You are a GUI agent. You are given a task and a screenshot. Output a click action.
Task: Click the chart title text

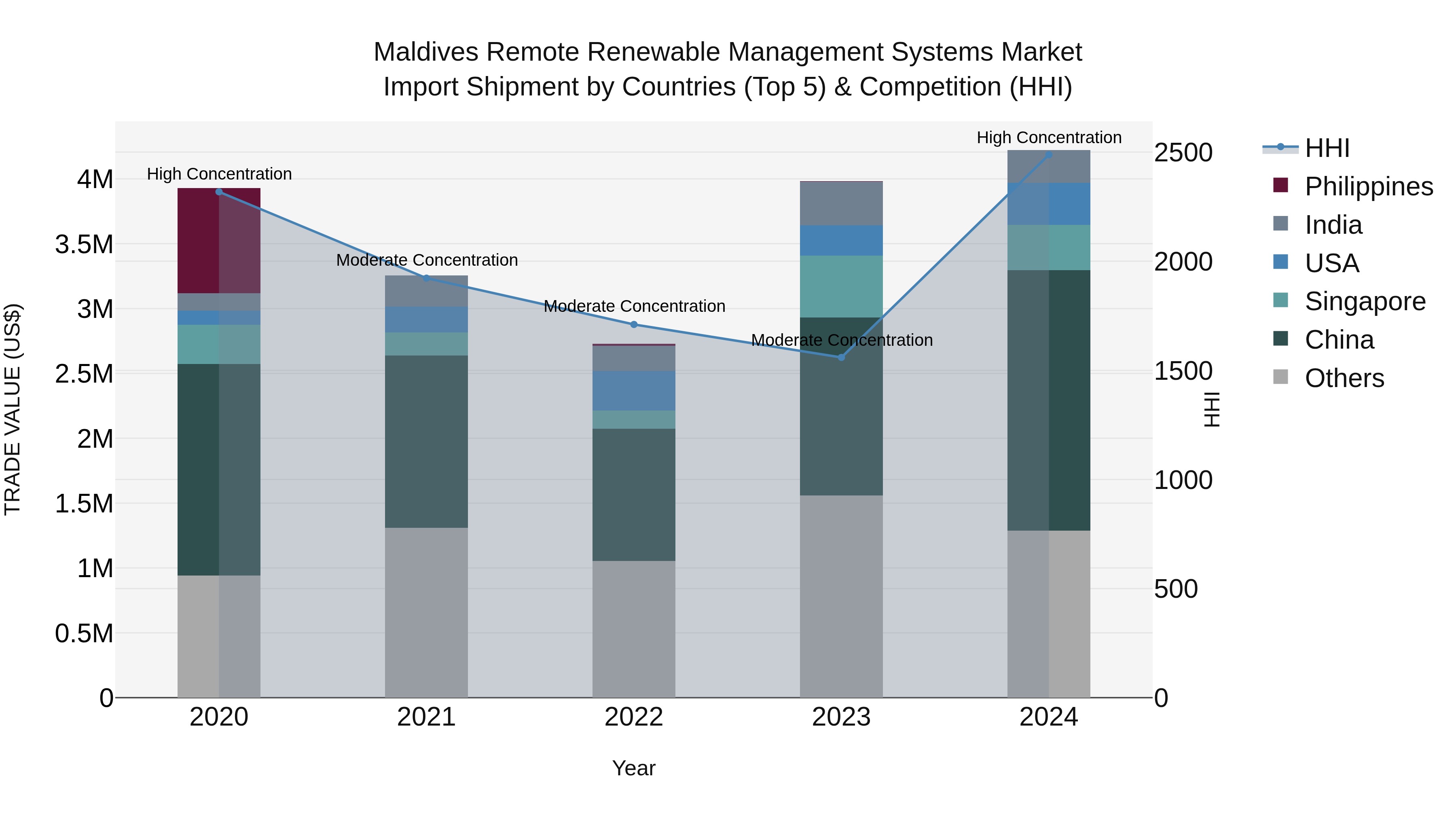tap(728, 69)
